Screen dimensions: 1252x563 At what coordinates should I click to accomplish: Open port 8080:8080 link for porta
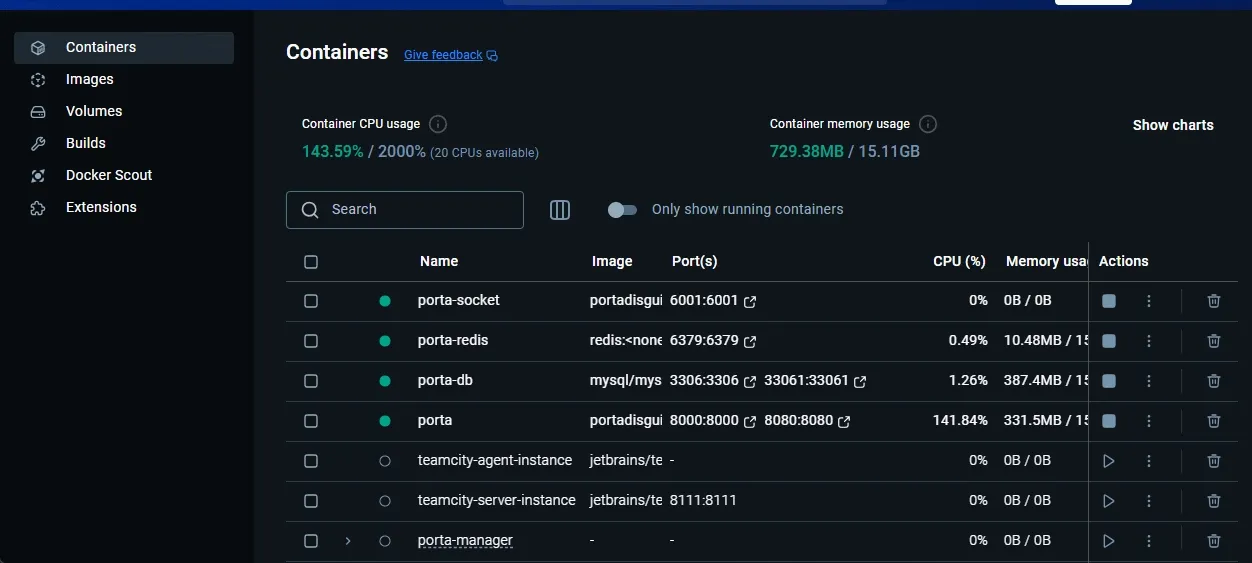[x=807, y=421]
